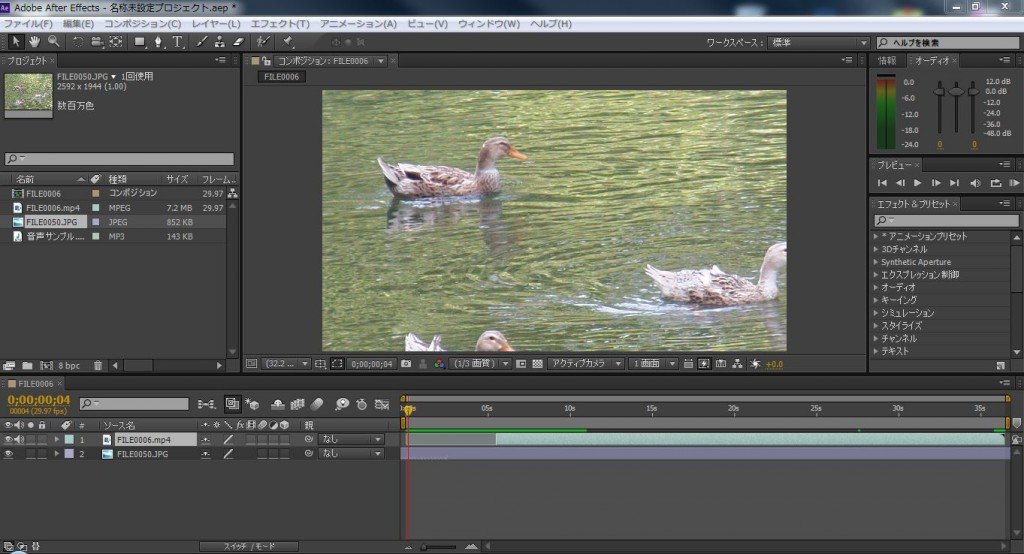Select the Rectangle shape tool
The image size is (1024, 554).
tap(139, 42)
